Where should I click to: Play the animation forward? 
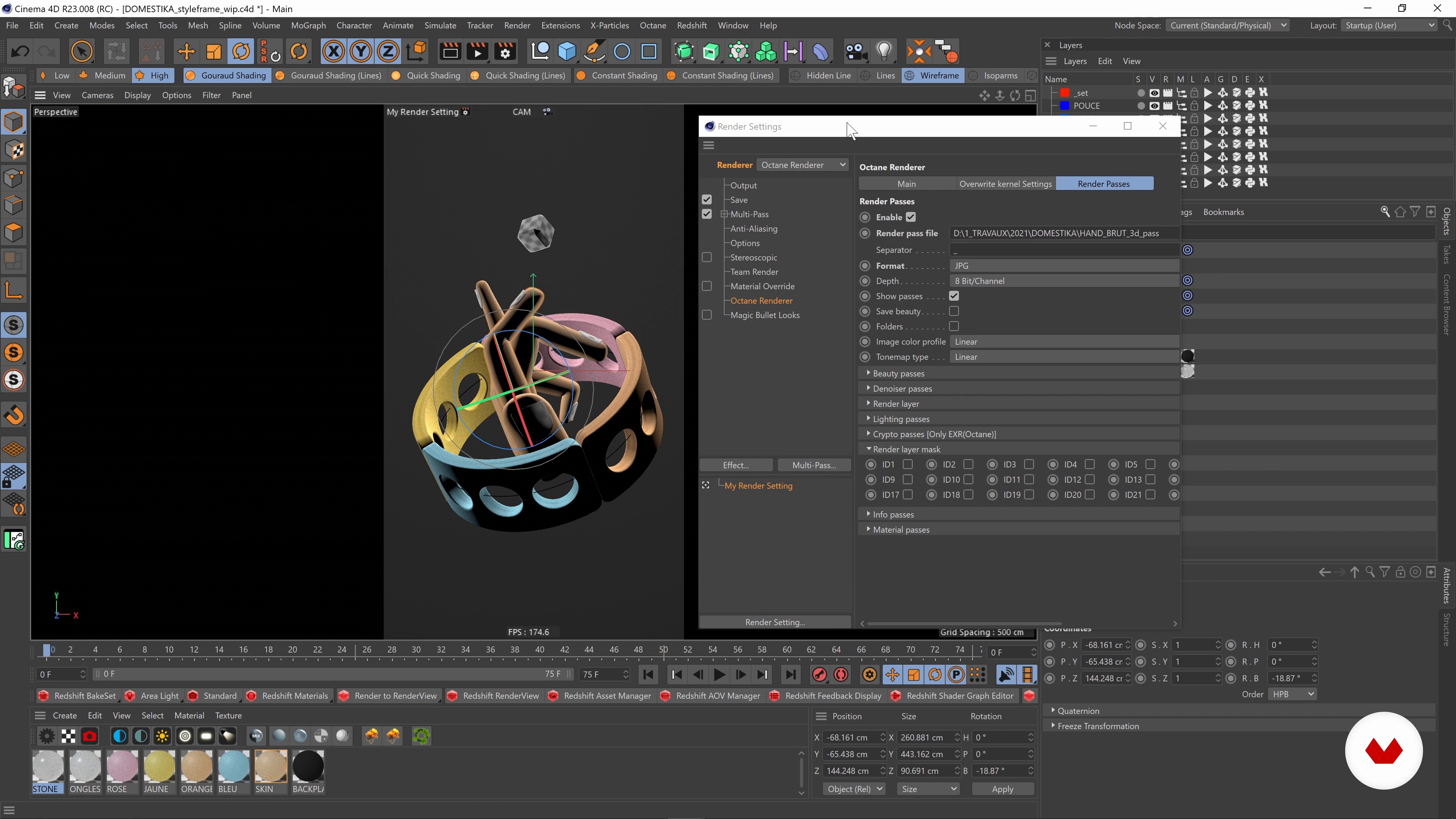[x=720, y=674]
